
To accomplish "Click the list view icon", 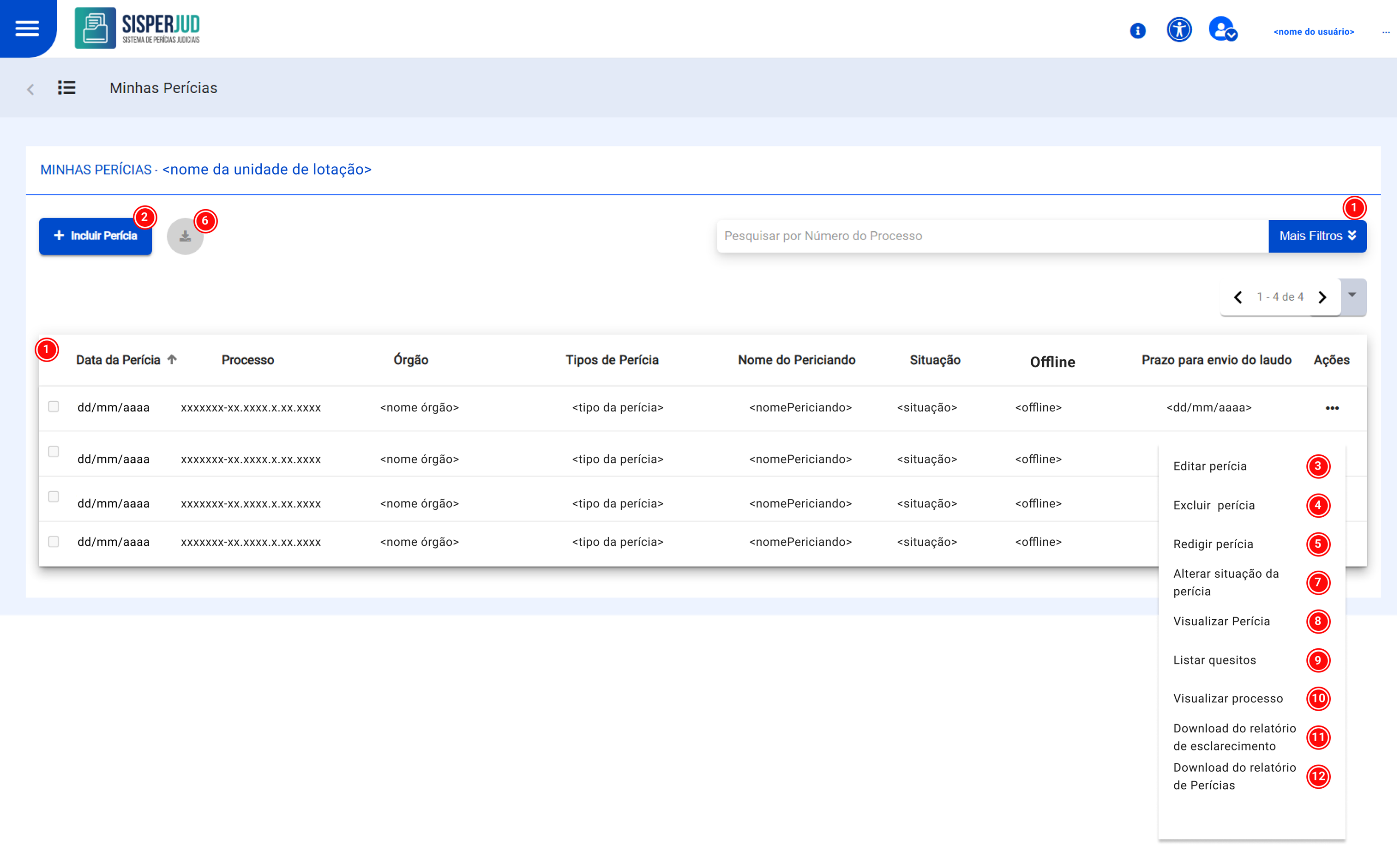I will click(x=66, y=88).
